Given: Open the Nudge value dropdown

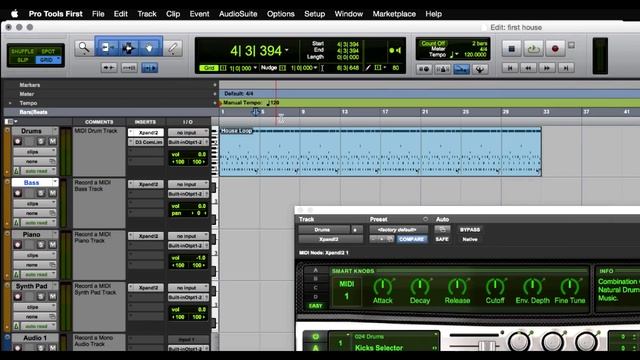Looking at the screenshot, I should coord(316,68).
